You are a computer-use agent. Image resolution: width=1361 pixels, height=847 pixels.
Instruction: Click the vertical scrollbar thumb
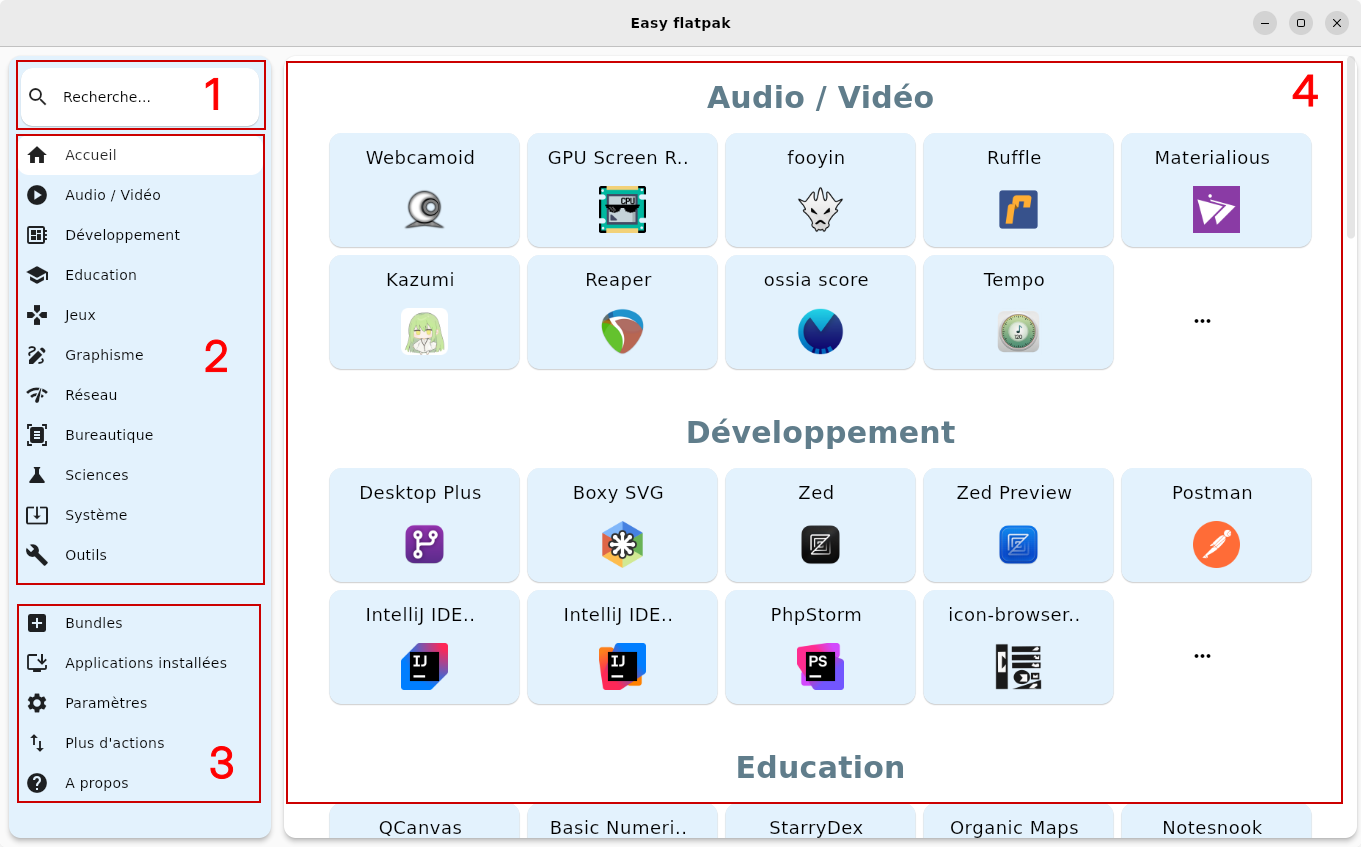pos(1351,147)
